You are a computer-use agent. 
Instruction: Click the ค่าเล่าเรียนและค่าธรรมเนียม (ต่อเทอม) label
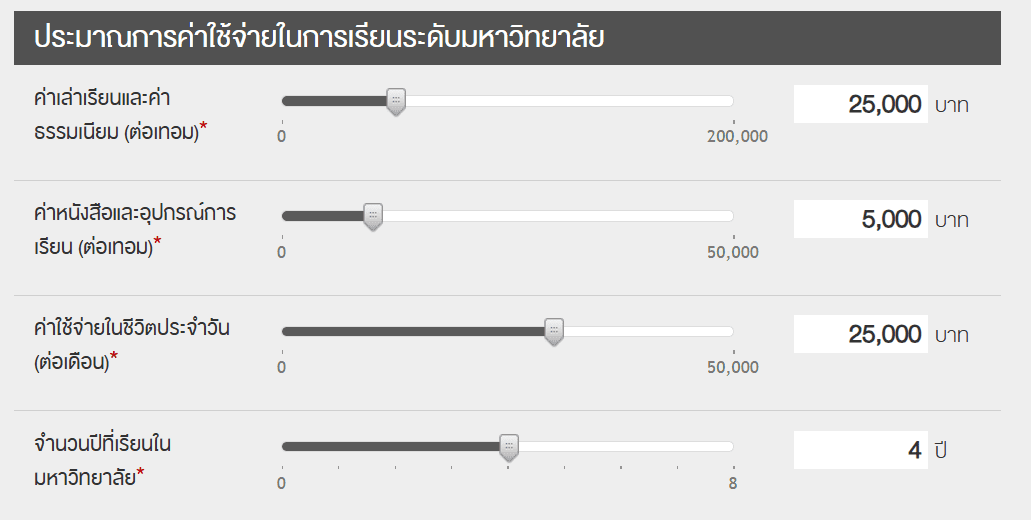[x=120, y=114]
